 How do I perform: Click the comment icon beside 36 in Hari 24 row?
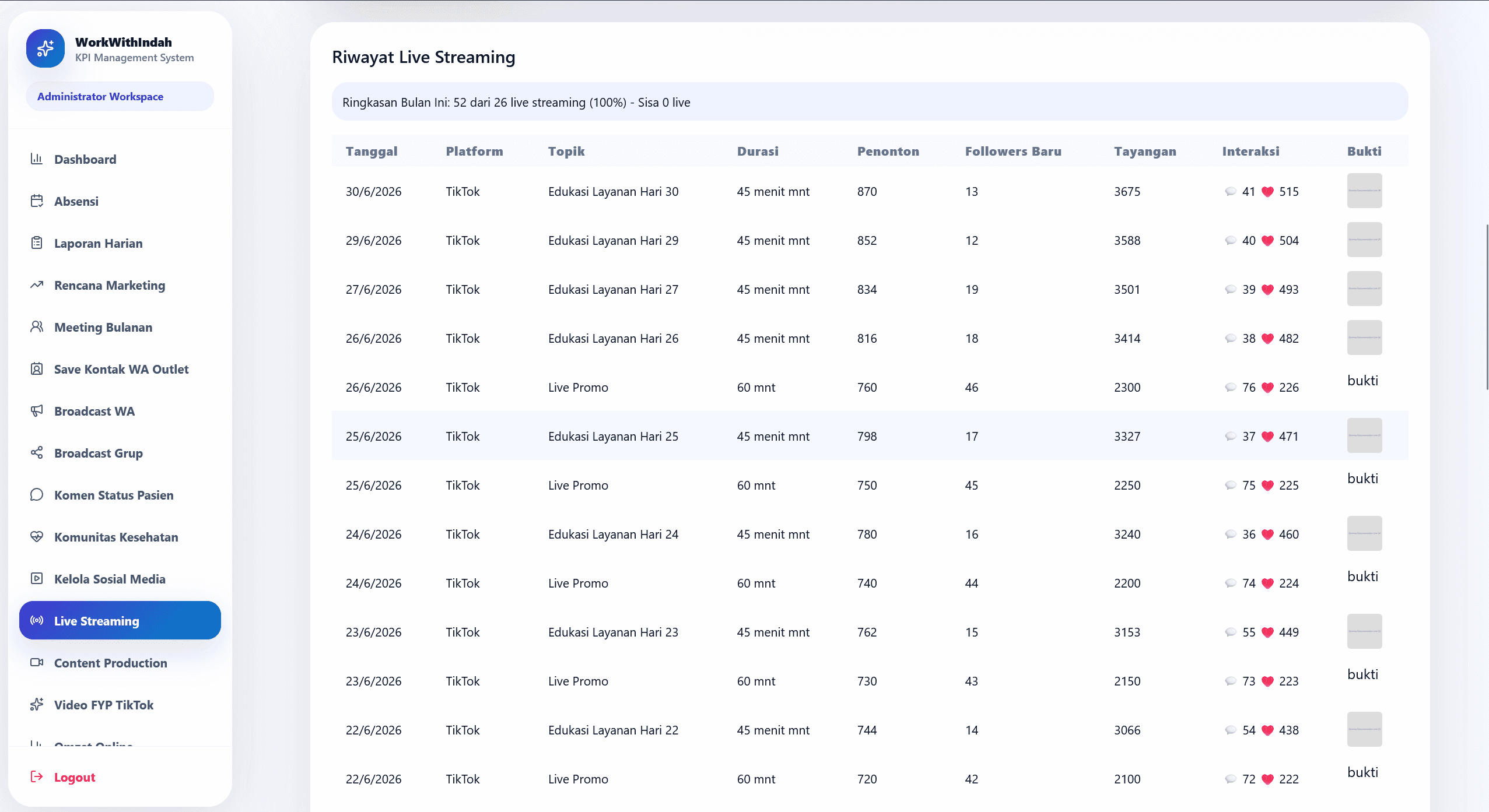[1231, 535]
